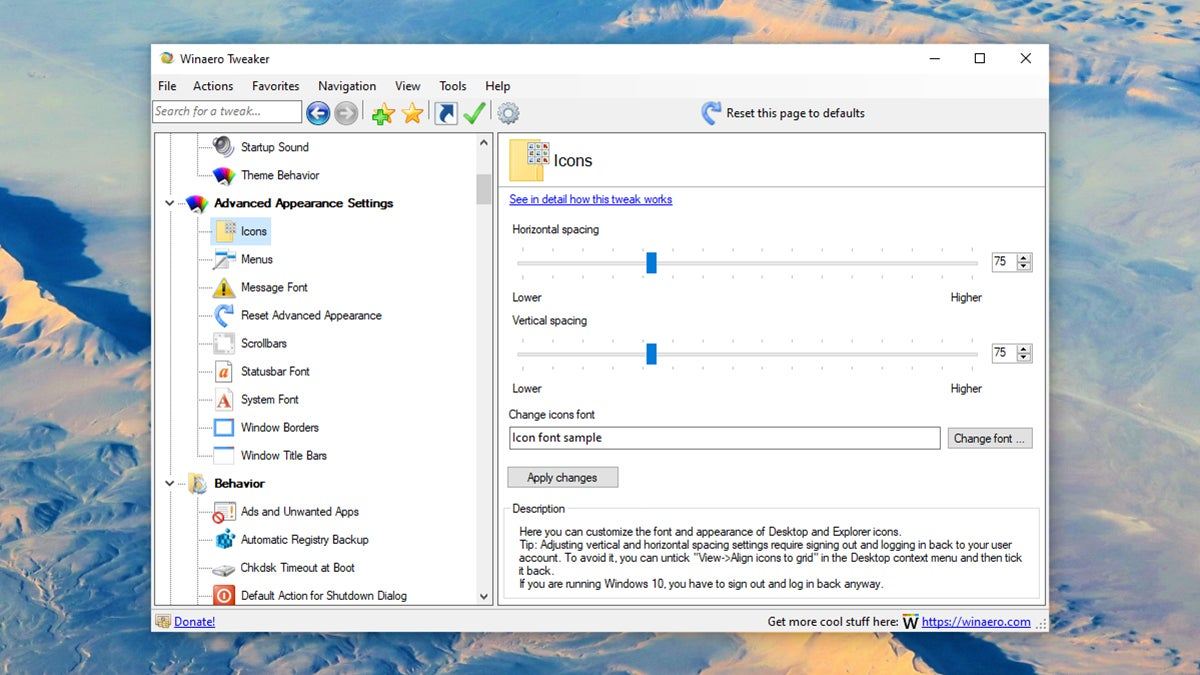
Task: Click the Vertical spacing slider handle
Action: point(651,353)
